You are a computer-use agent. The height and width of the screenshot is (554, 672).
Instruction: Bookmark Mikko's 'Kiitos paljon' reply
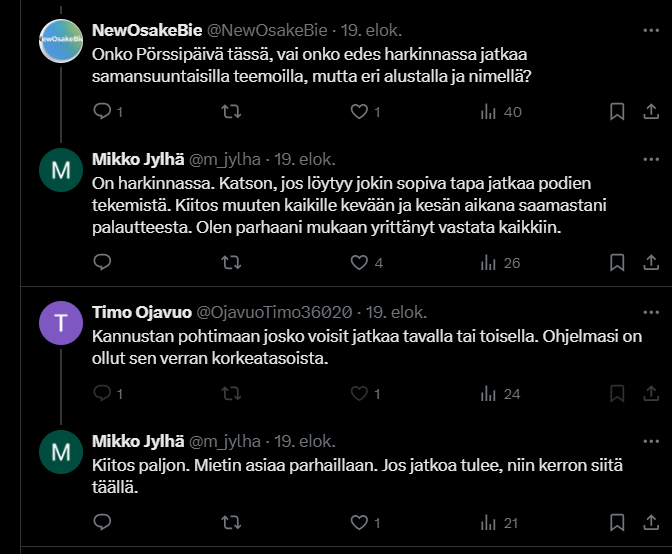tap(617, 522)
